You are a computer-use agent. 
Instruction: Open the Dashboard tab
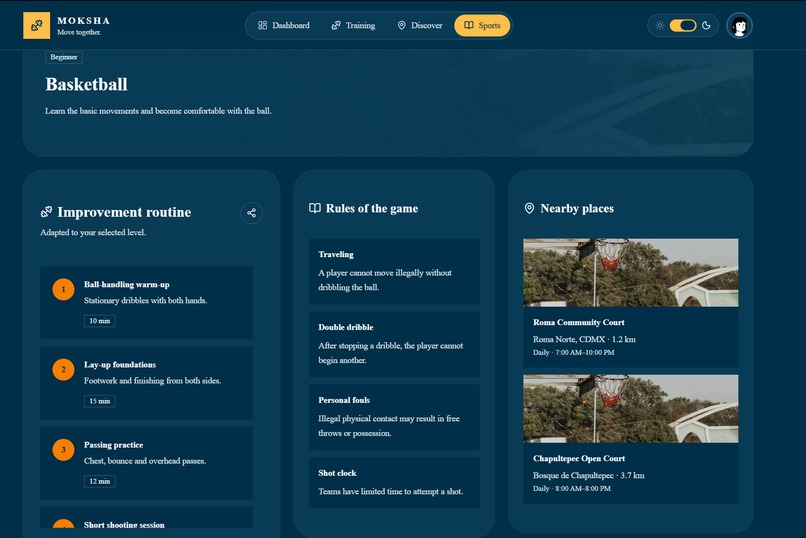284,25
